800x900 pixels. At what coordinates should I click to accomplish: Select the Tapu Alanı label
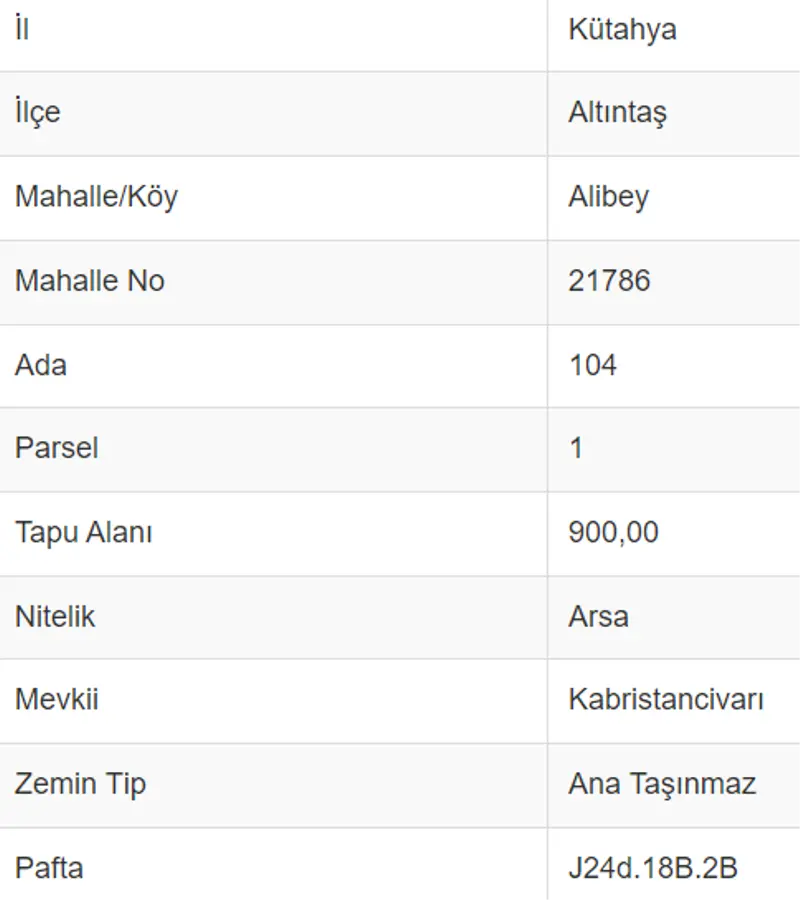84,532
